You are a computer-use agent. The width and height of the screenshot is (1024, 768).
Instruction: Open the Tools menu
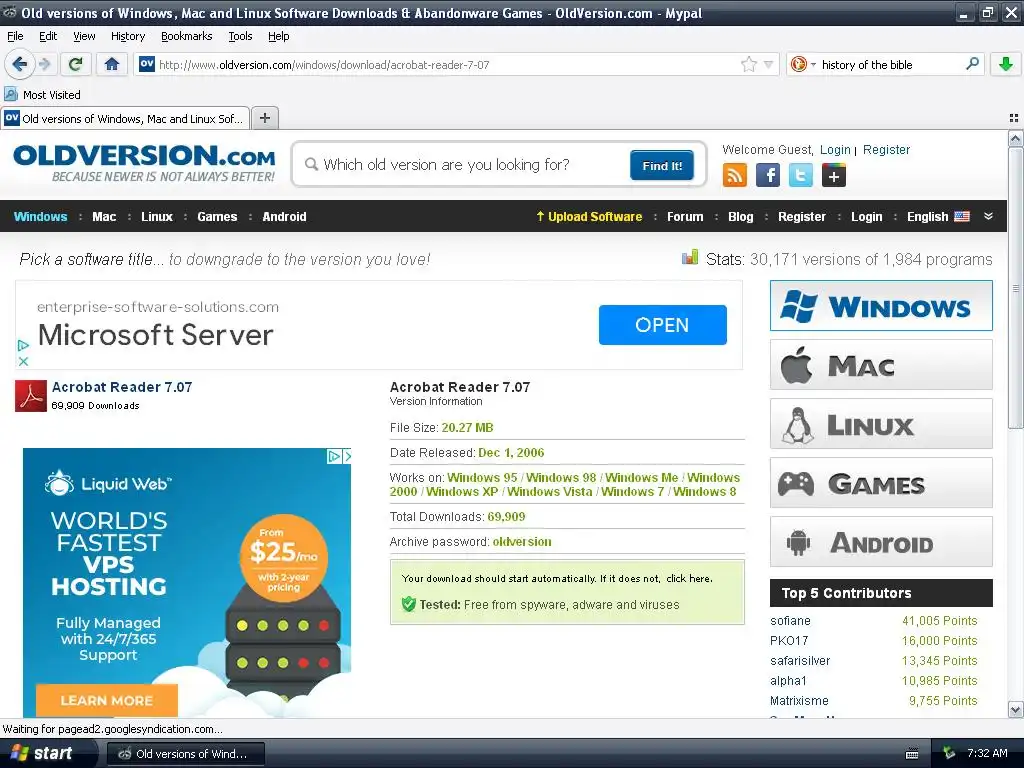tap(240, 36)
